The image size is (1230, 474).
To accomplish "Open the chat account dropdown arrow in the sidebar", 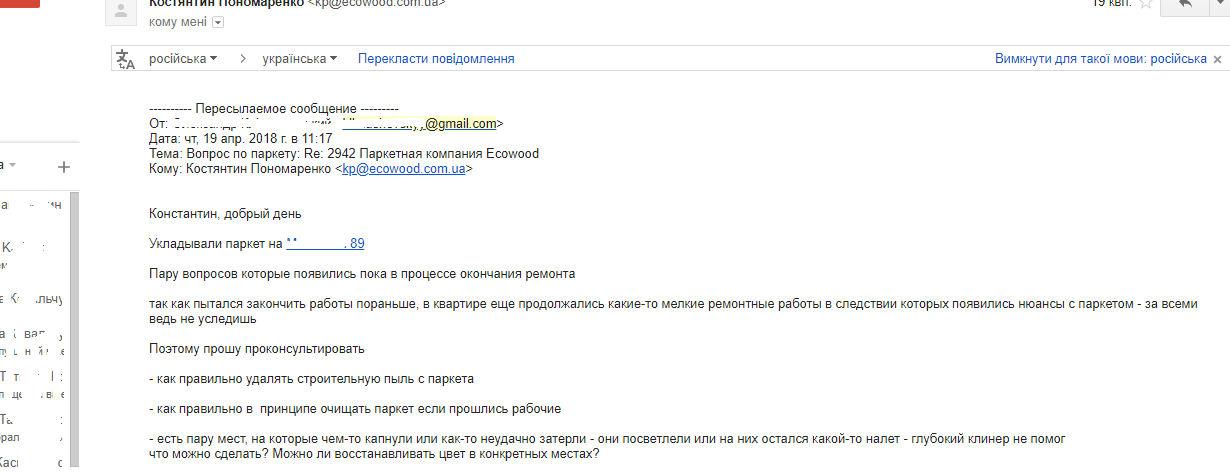I will 13,165.
